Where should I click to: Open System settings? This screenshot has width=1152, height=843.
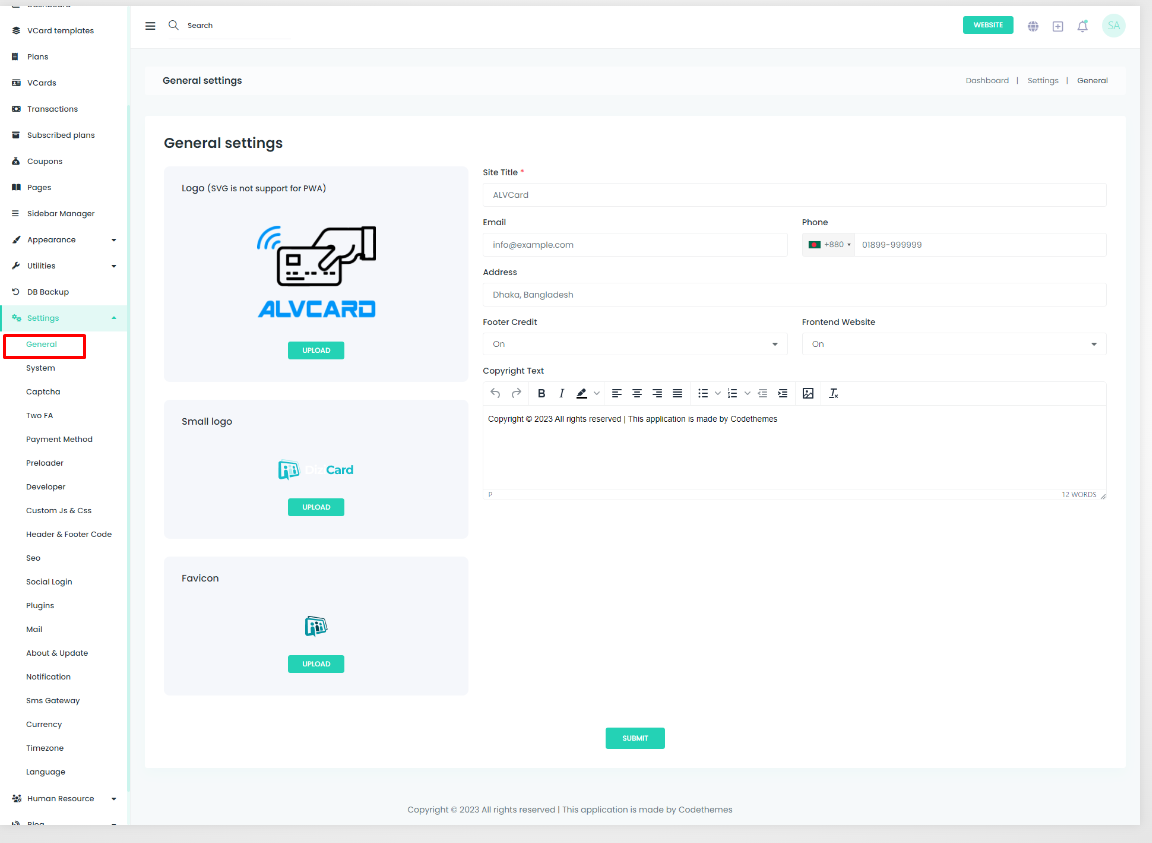coord(40,368)
